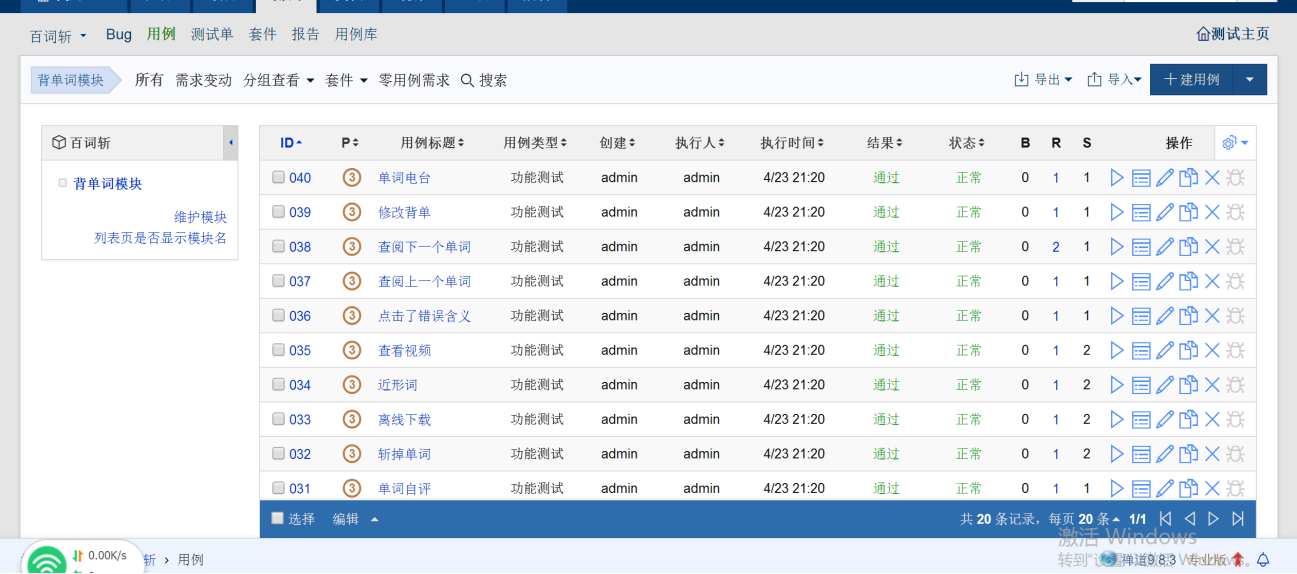Go to the previous page arrow

tap(1190, 519)
